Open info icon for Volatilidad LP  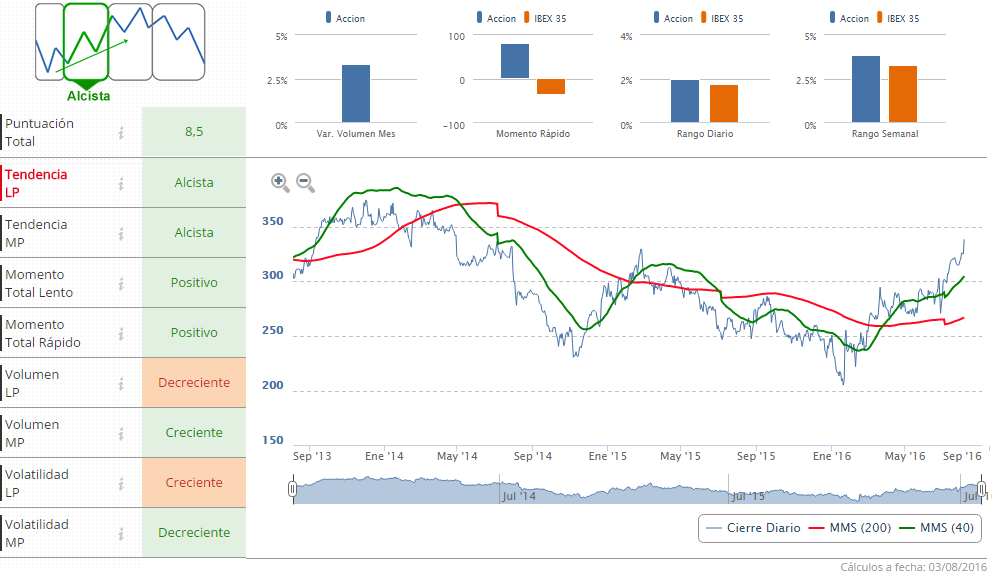121,483
